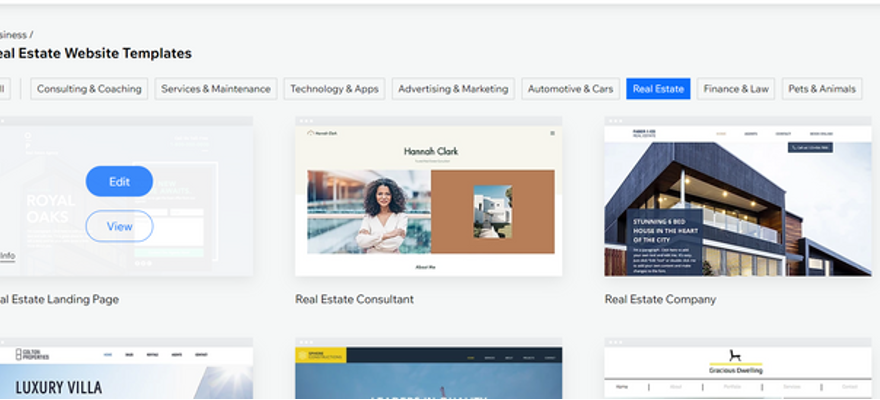Open the Technology & Apps category

[334, 89]
